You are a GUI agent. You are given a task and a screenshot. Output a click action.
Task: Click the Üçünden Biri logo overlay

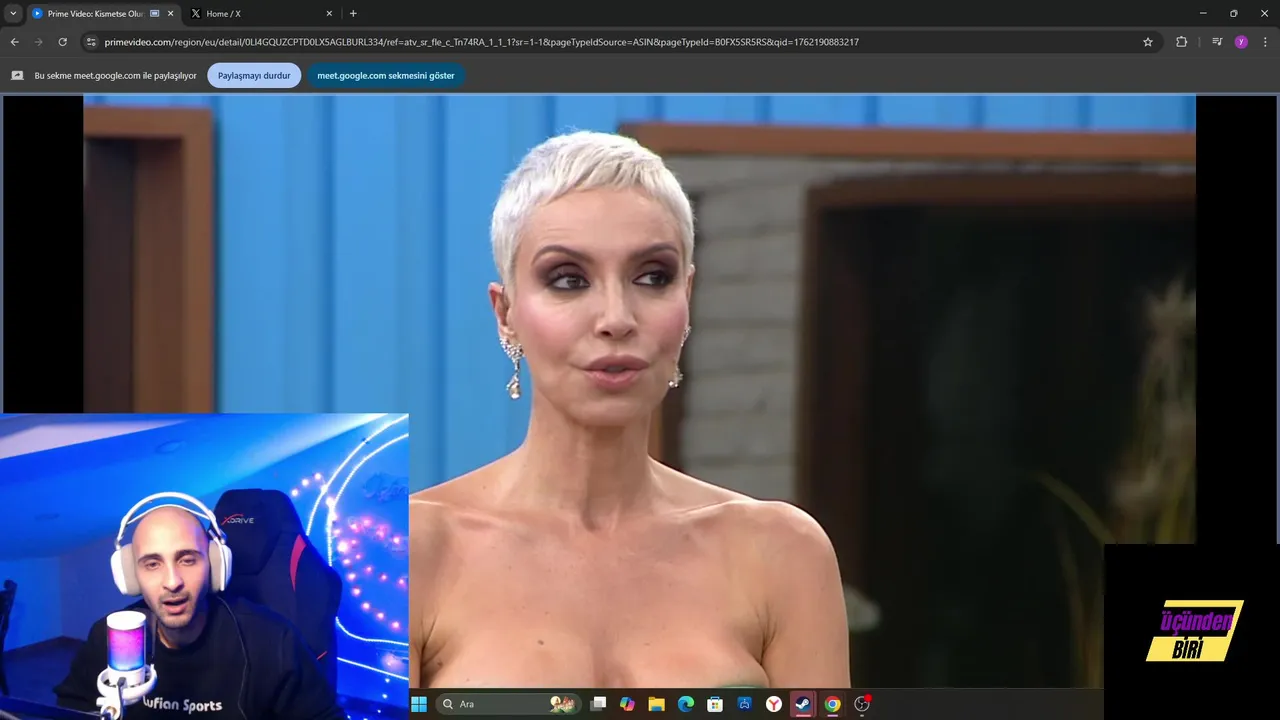pyautogui.click(x=1194, y=631)
